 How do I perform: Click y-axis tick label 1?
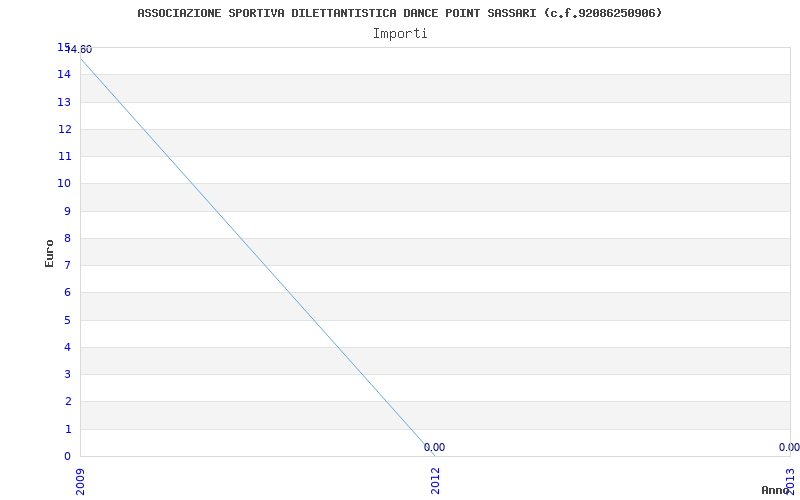pos(67,429)
